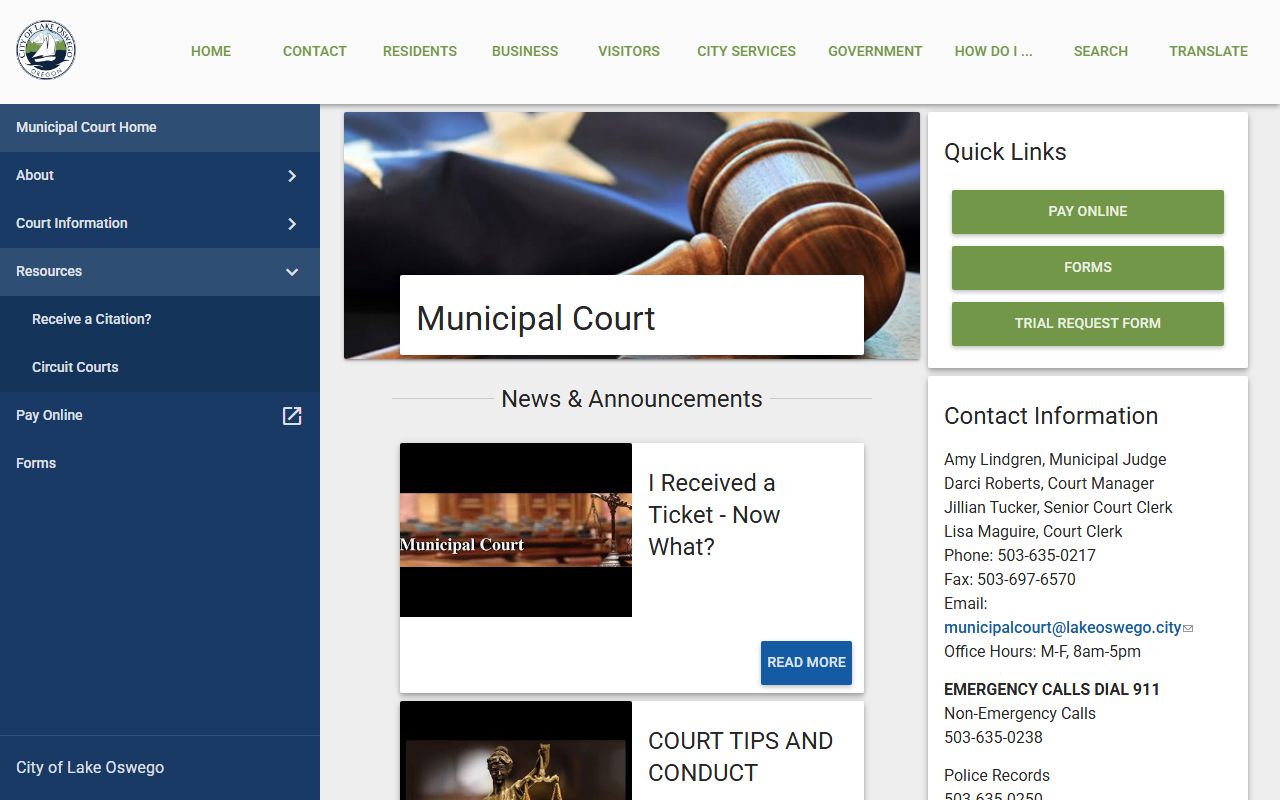Click the FORMS quick link button
This screenshot has height=800, width=1280.
(1088, 268)
